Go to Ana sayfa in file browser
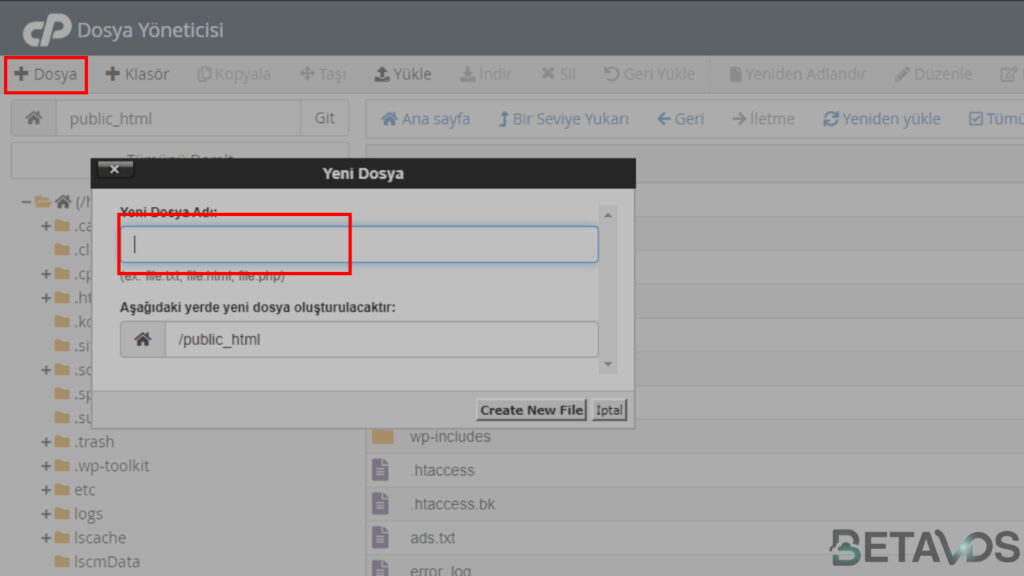The image size is (1024, 576). (x=425, y=119)
